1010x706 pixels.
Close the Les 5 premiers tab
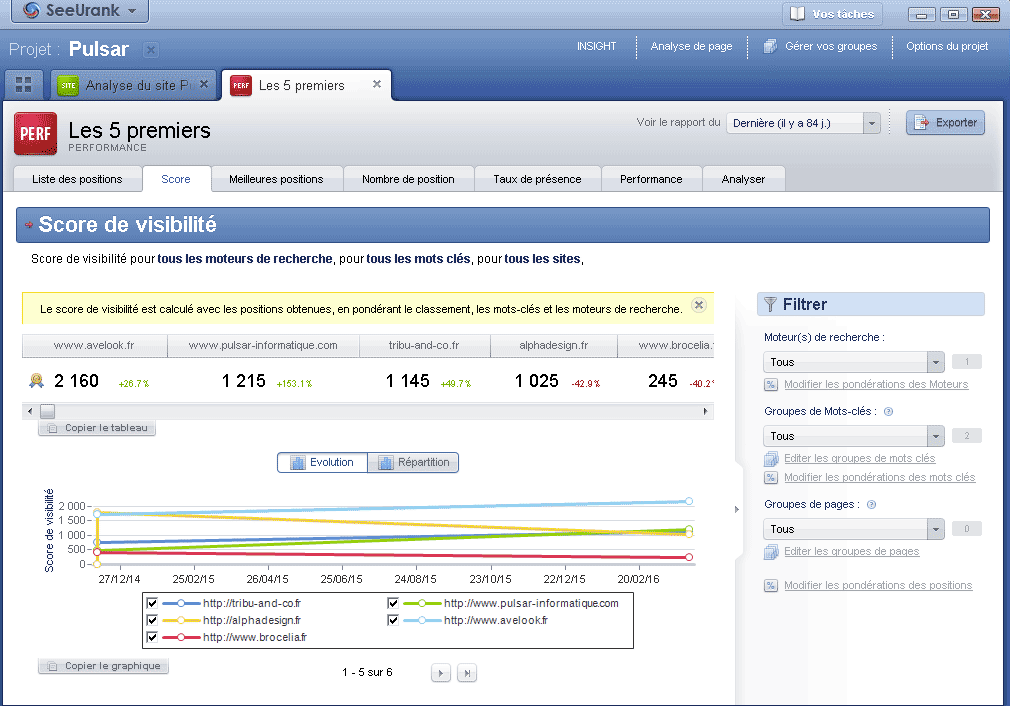(x=377, y=84)
